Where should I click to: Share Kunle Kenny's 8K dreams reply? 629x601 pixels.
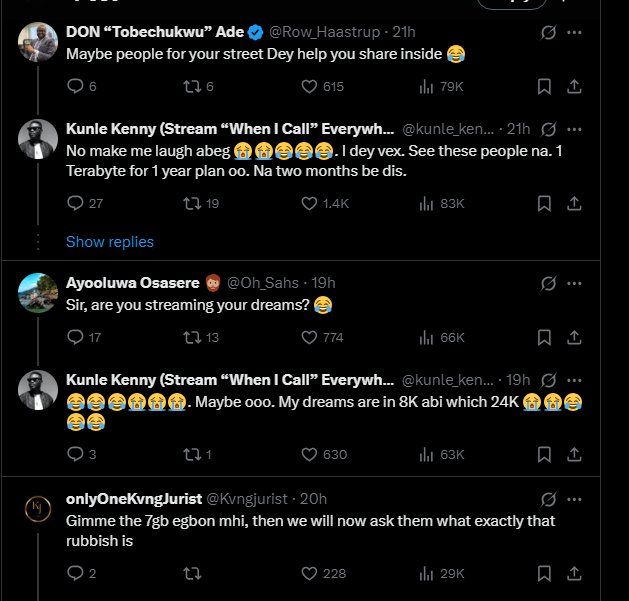[x=574, y=454]
